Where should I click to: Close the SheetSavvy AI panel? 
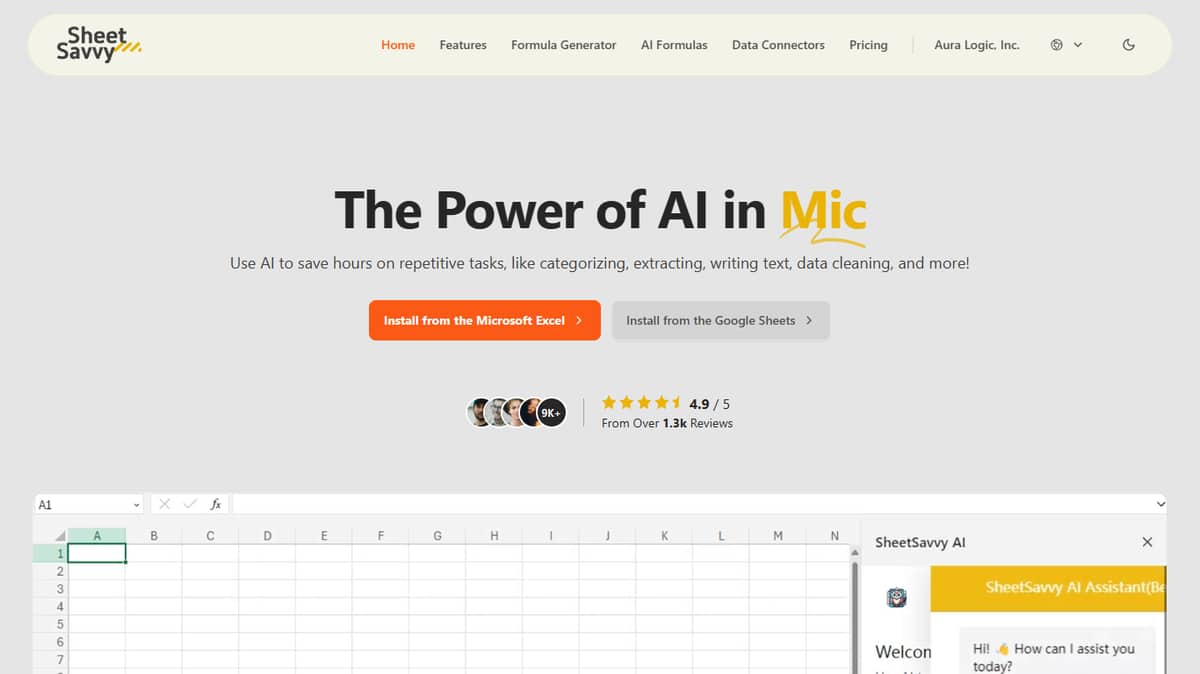point(1147,542)
